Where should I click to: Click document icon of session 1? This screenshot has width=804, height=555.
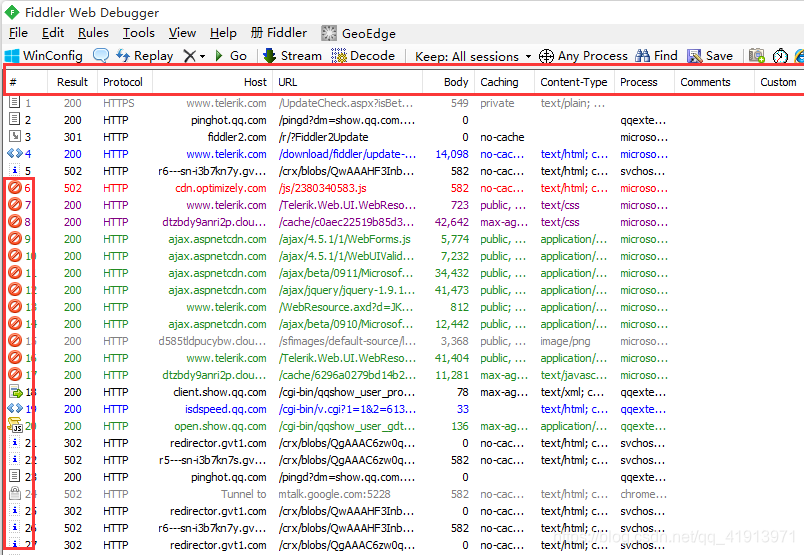pos(15,102)
